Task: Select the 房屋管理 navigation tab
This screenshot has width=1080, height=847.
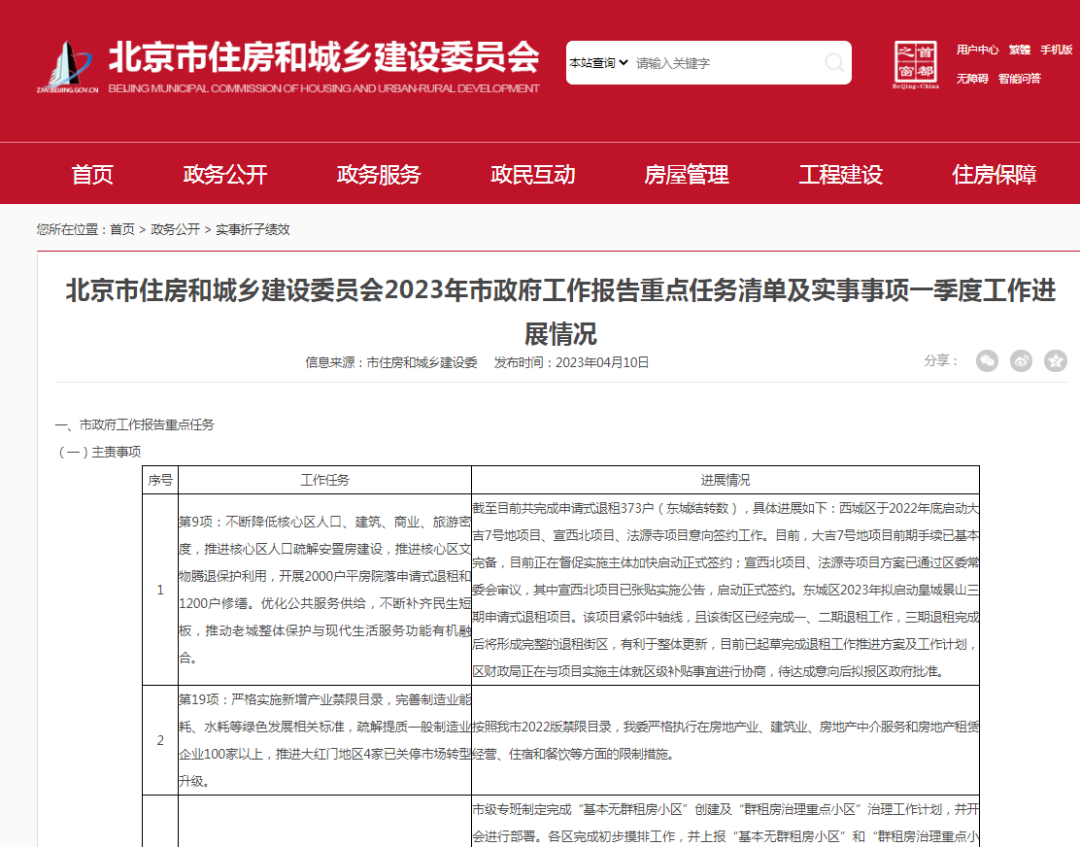Action: (x=687, y=174)
